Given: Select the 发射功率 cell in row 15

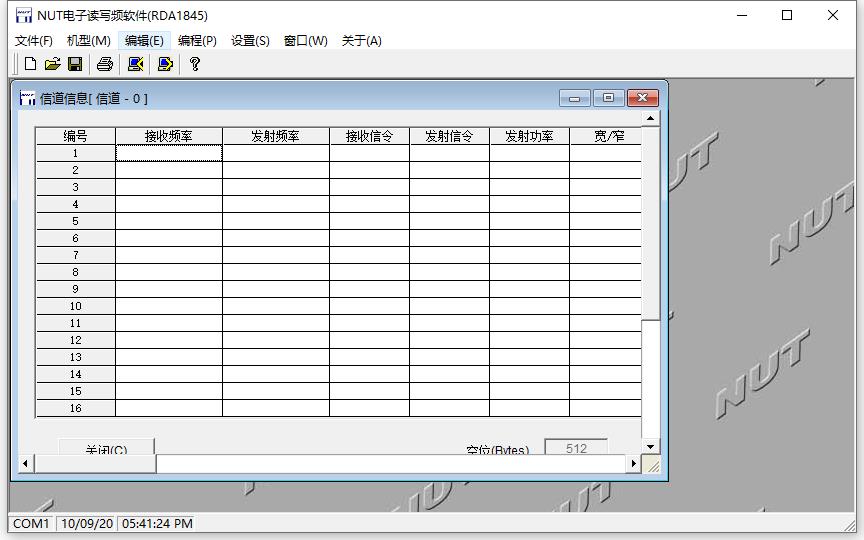Looking at the screenshot, I should click(x=529, y=391).
